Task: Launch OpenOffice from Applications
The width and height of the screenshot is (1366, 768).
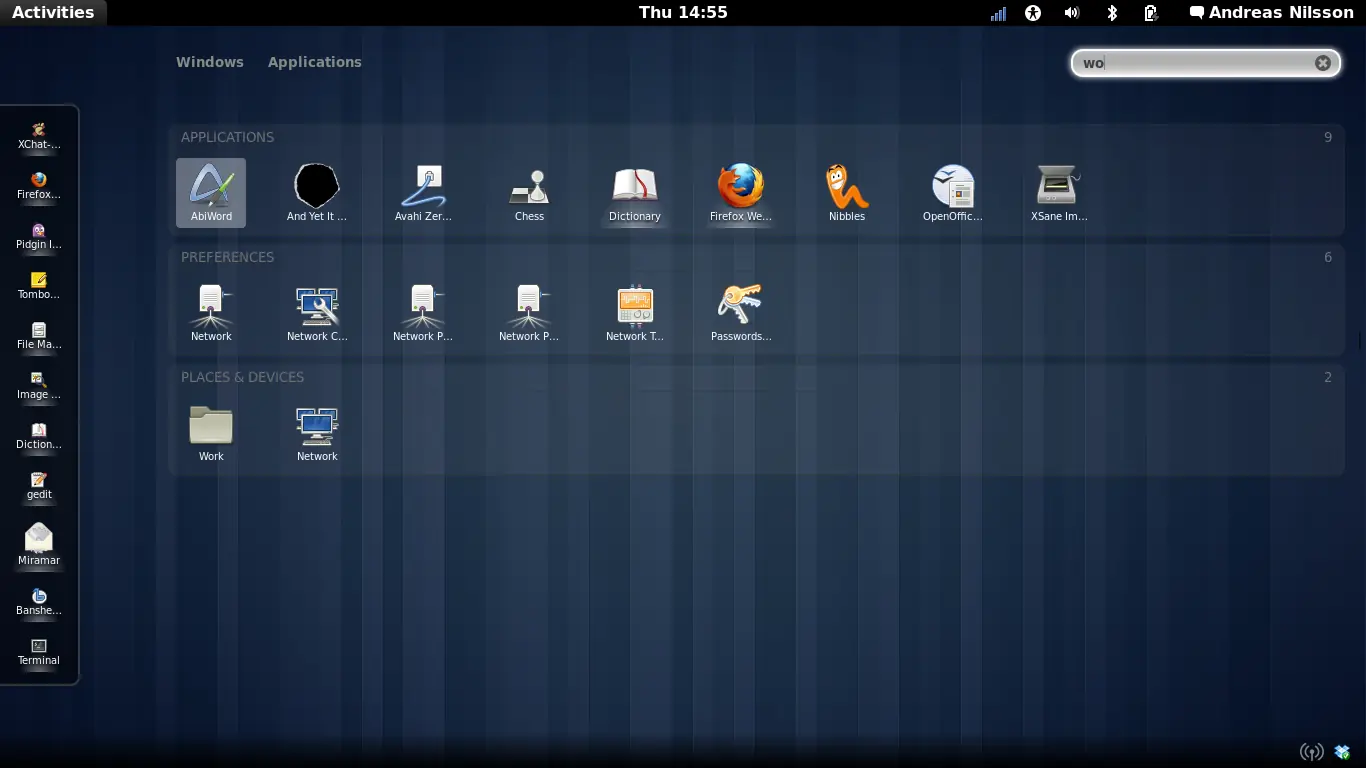Action: (x=953, y=192)
